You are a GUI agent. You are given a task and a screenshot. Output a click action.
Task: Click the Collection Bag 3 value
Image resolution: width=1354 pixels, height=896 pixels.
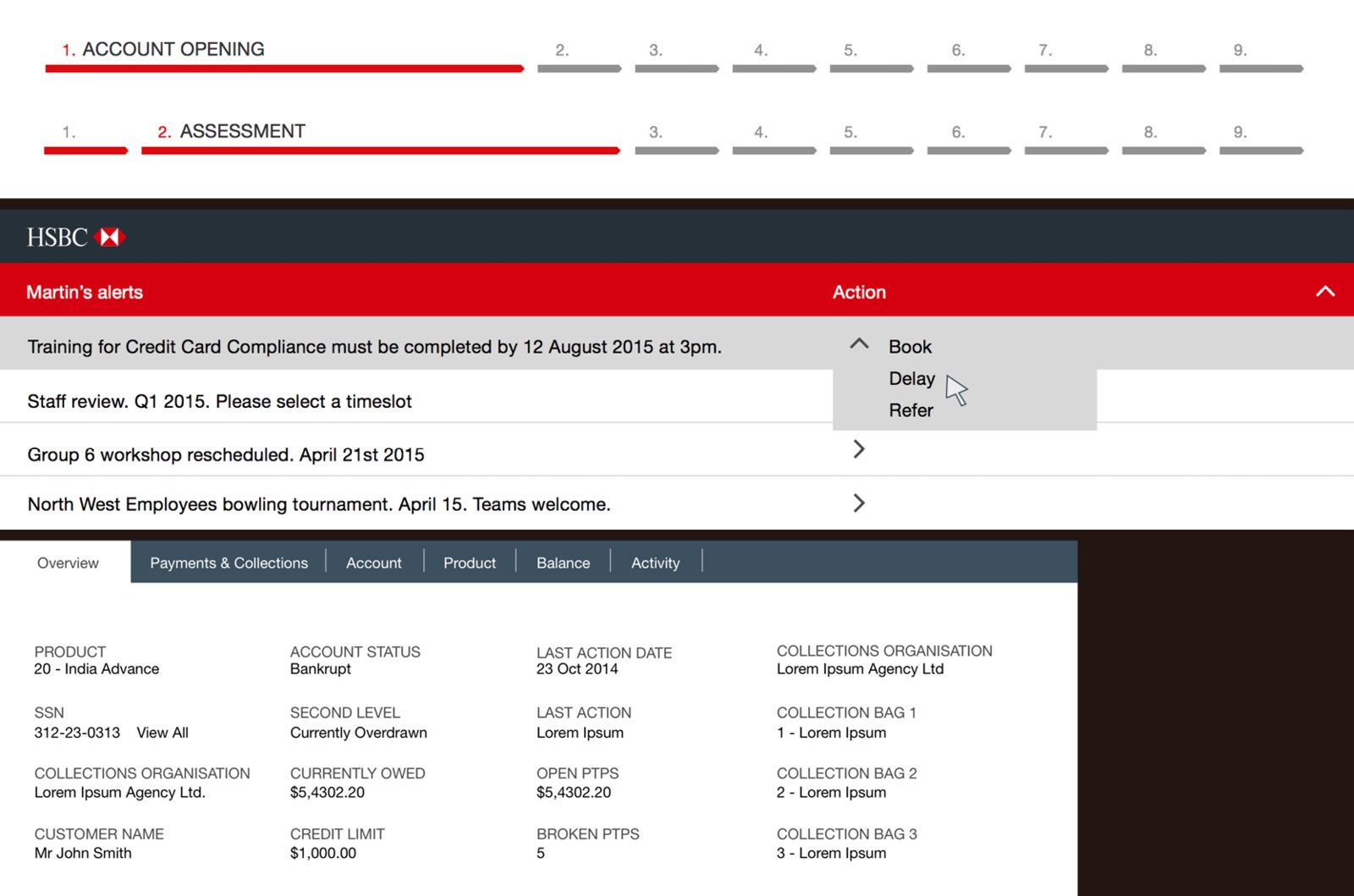coord(831,853)
